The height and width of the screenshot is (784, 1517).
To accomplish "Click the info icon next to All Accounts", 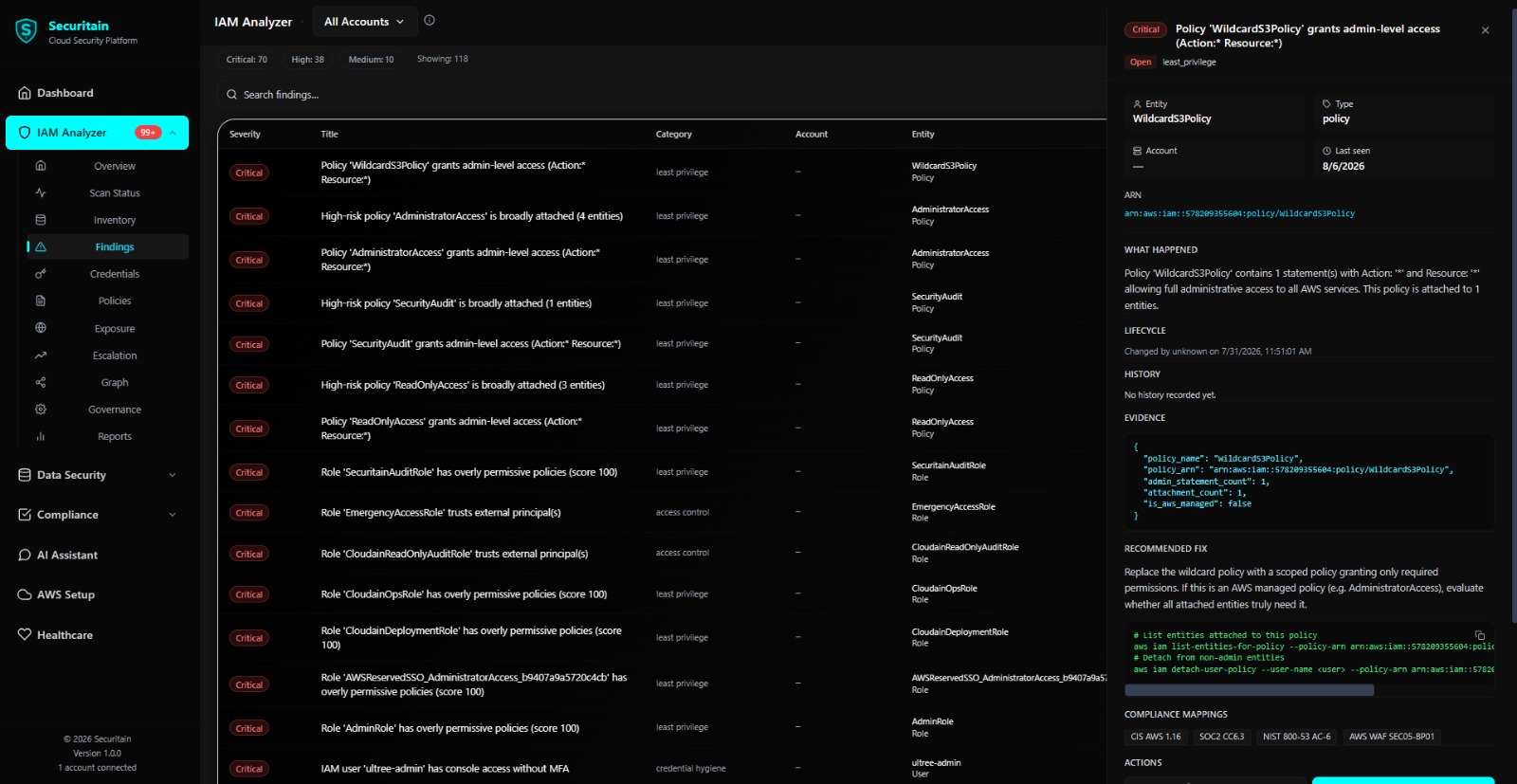I will tap(430, 20).
